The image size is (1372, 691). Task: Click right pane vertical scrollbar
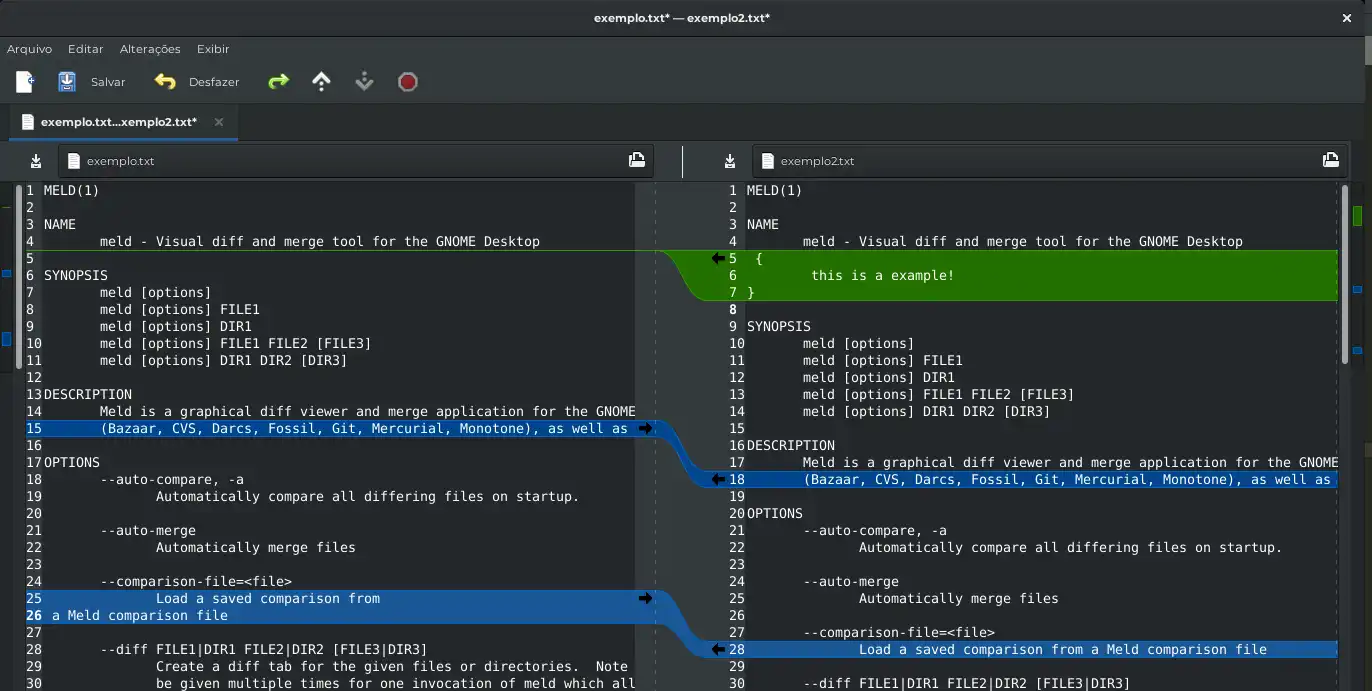(1344, 275)
